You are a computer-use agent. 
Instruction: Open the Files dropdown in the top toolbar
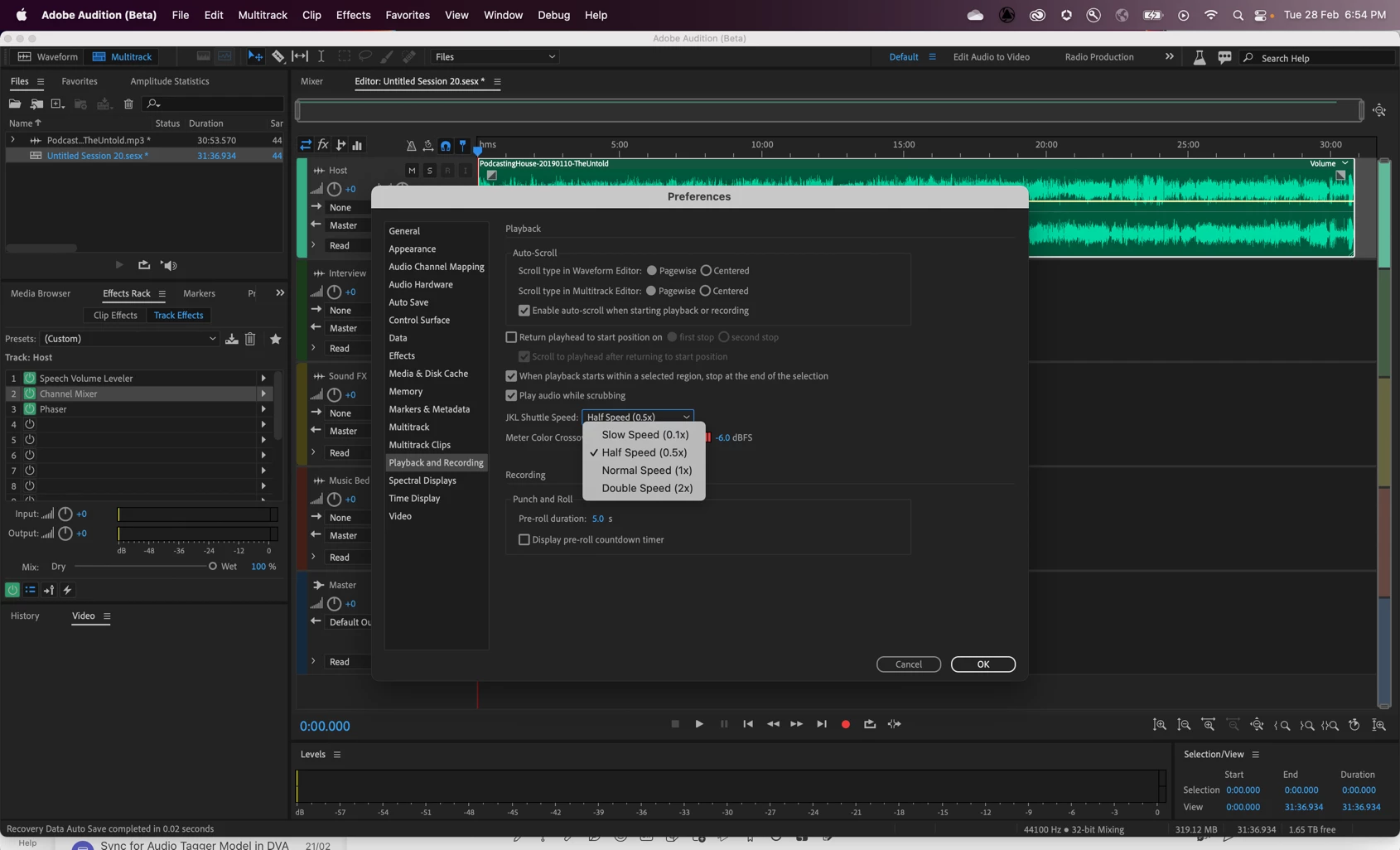[x=495, y=56]
